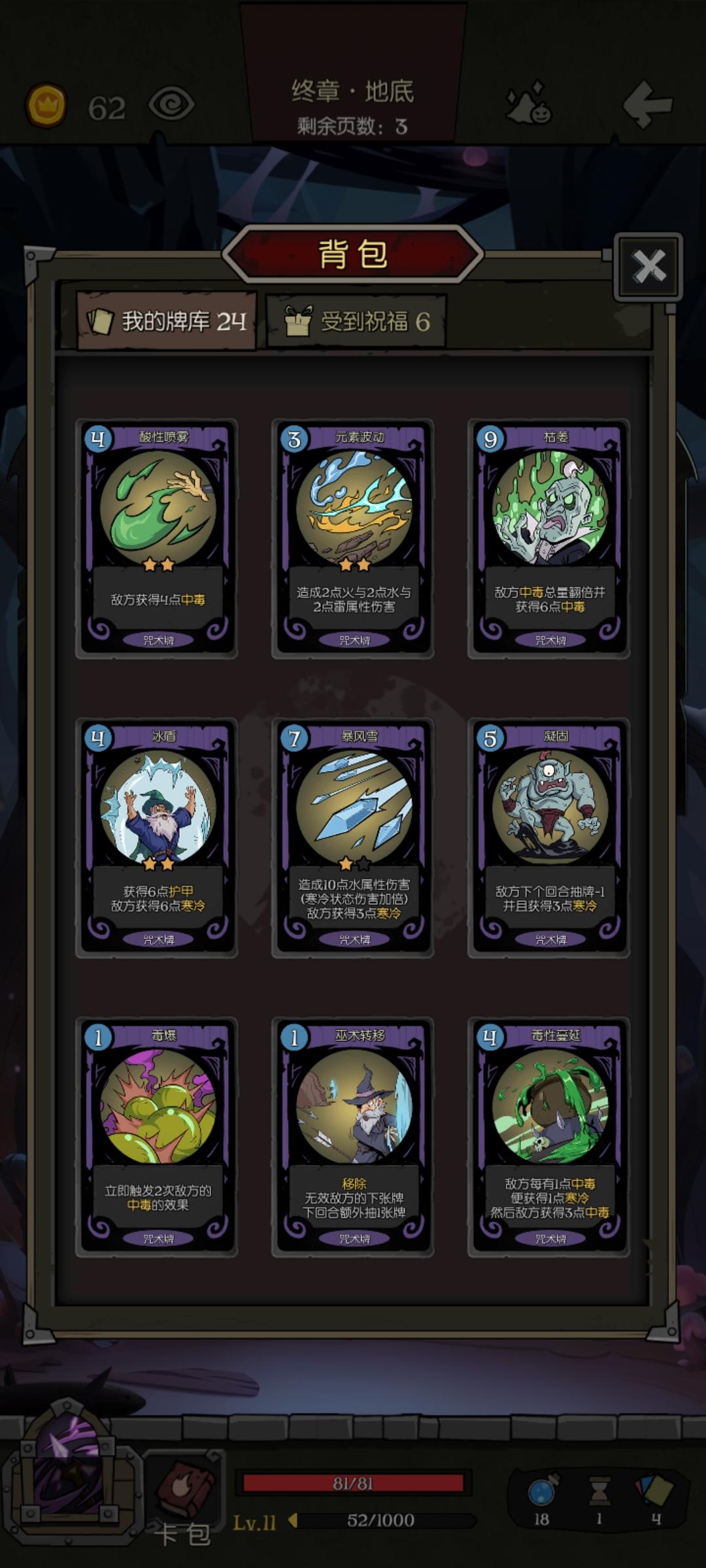Select the 毒性蔓延 toxic spread card
The image size is (706, 1568).
pyautogui.click(x=549, y=1137)
